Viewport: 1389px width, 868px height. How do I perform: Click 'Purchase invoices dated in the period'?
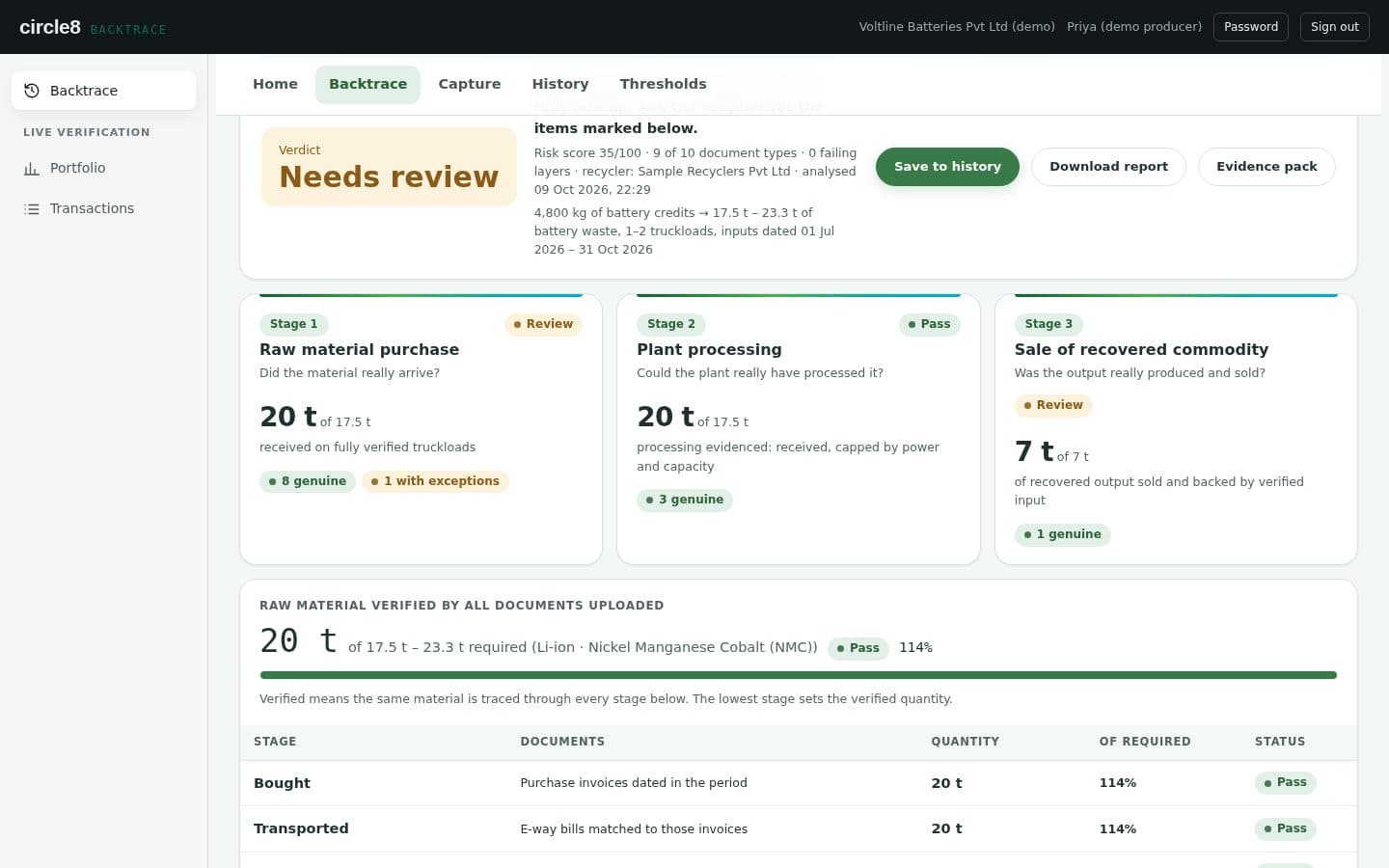coord(634,783)
